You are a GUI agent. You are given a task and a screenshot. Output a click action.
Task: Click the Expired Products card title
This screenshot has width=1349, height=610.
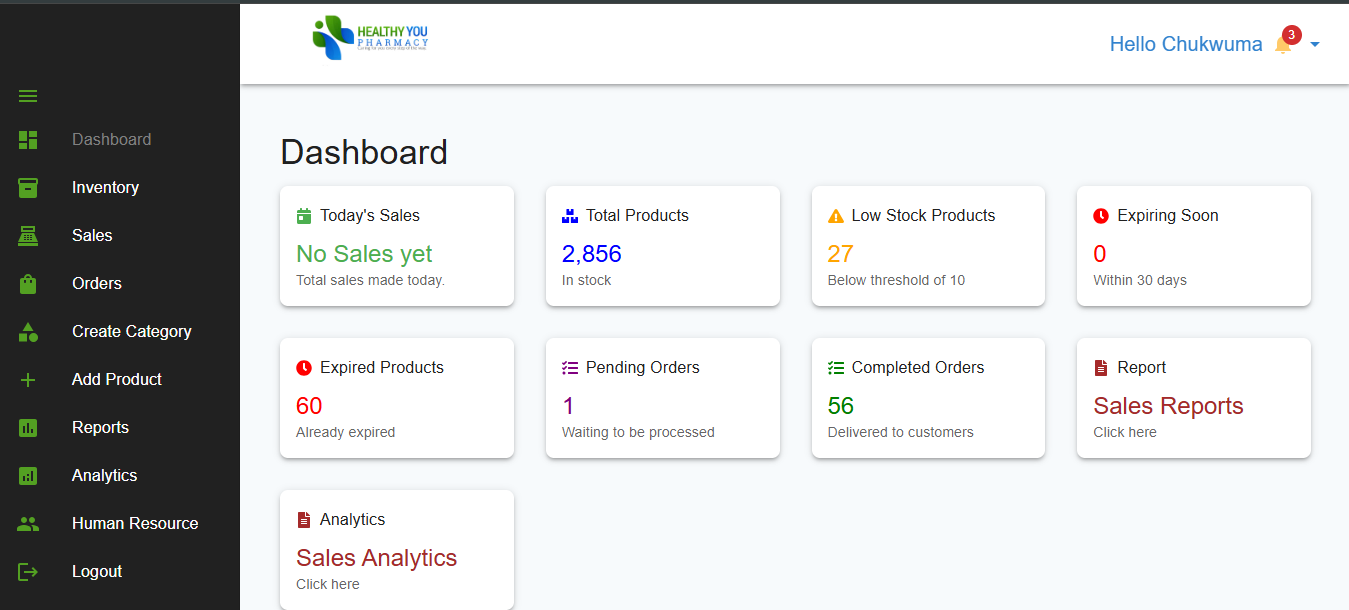pyautogui.click(x=382, y=368)
